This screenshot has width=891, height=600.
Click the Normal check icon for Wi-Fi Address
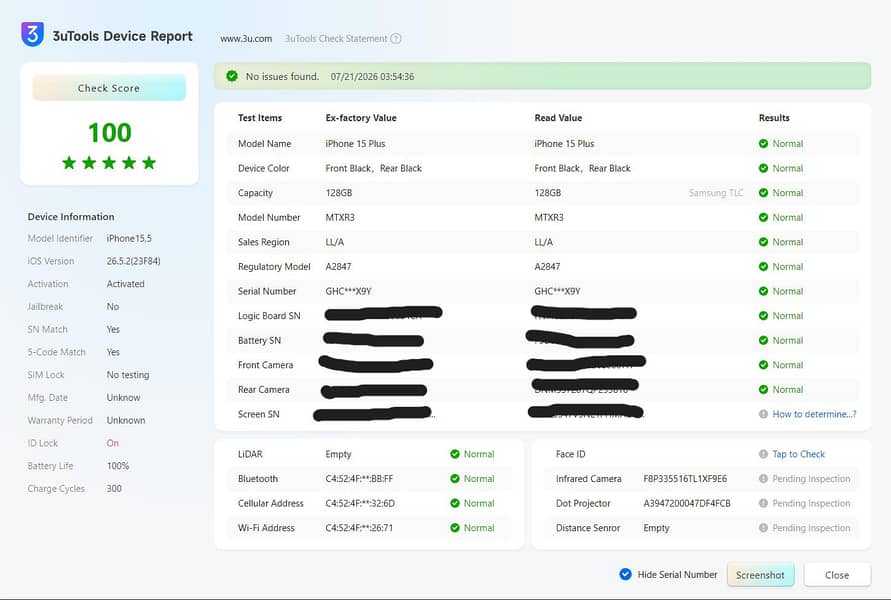tap(455, 528)
